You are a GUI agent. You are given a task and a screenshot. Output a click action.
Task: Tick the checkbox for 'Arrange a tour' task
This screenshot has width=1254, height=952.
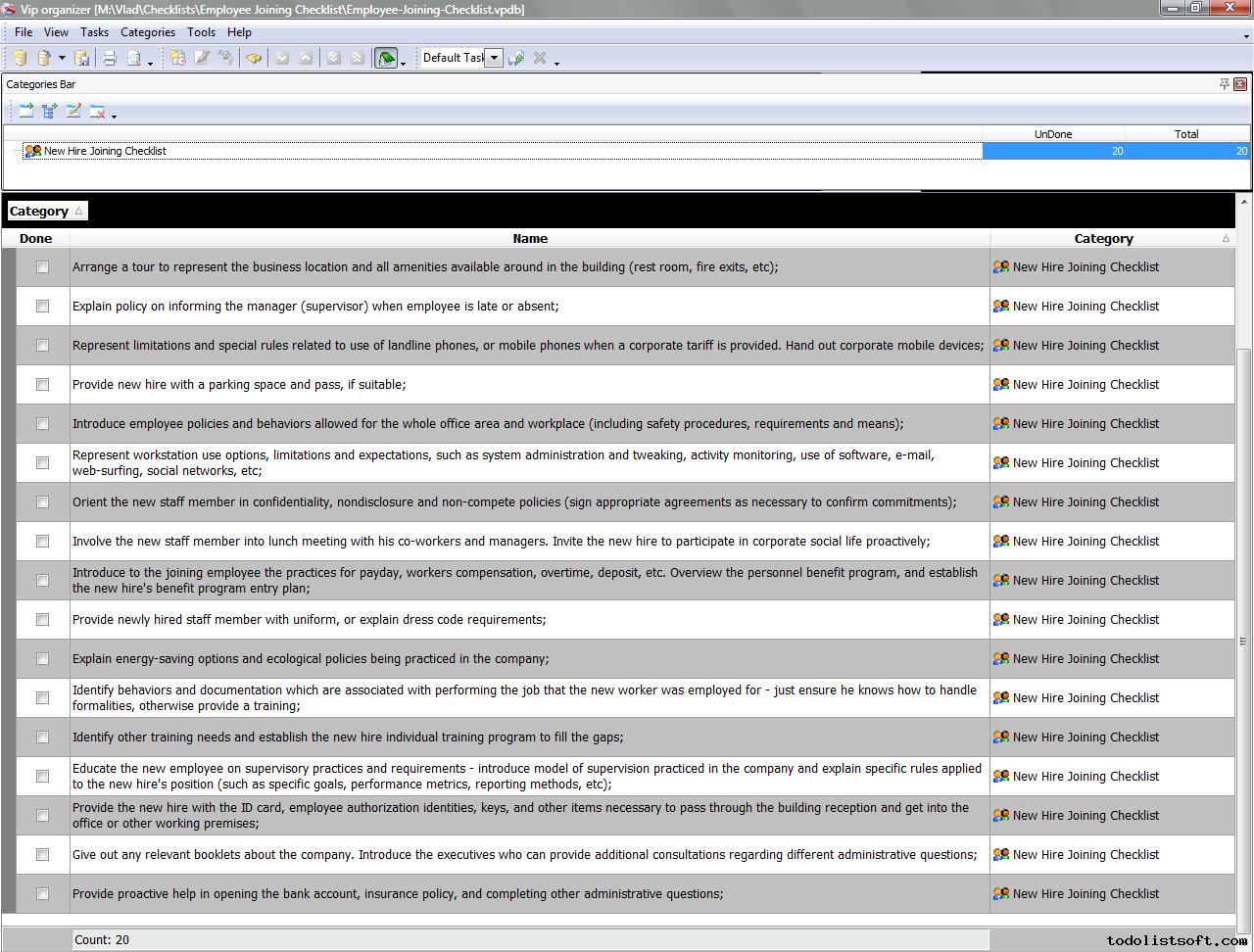point(42,267)
